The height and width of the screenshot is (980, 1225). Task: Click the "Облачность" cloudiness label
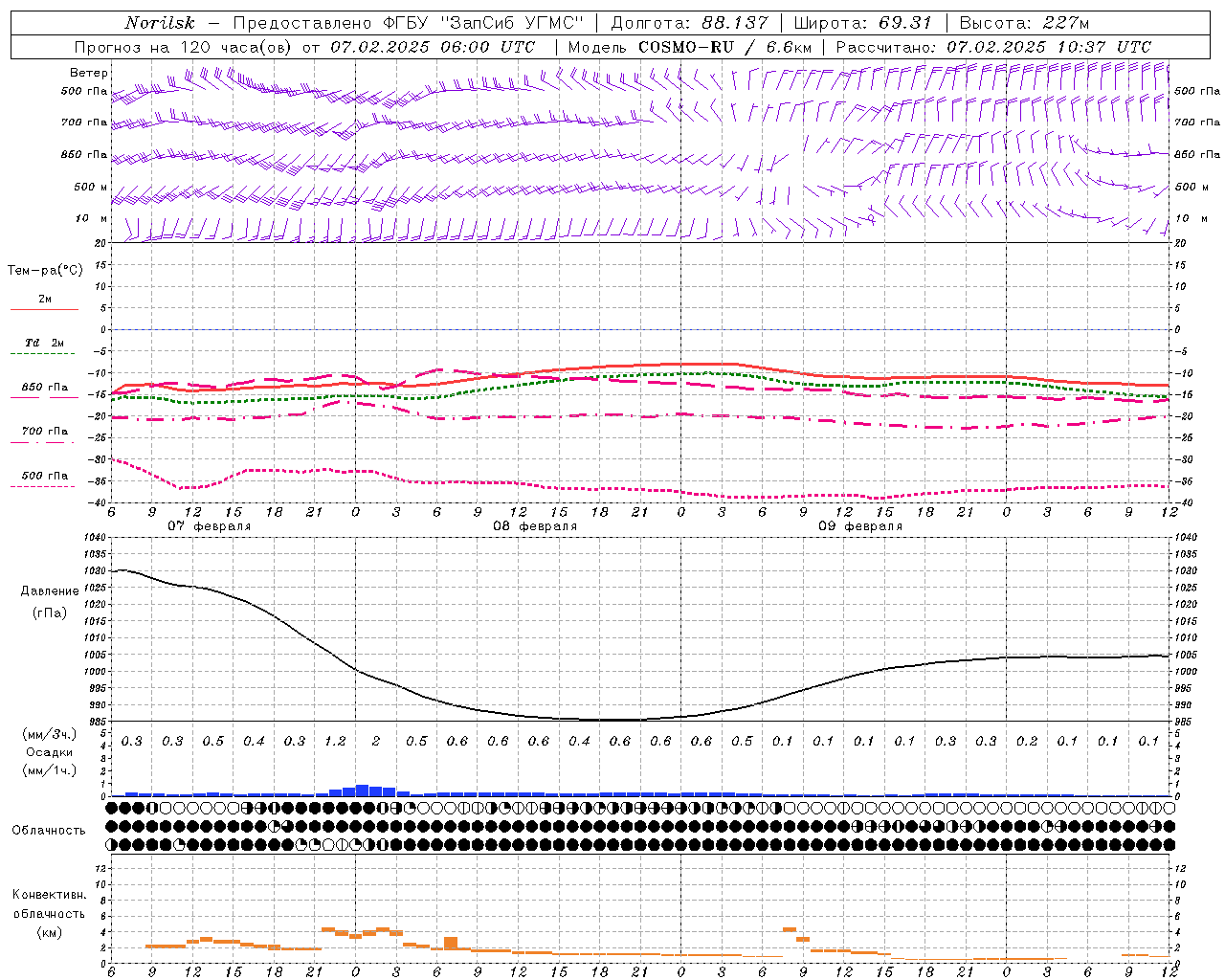pyautogui.click(x=49, y=831)
